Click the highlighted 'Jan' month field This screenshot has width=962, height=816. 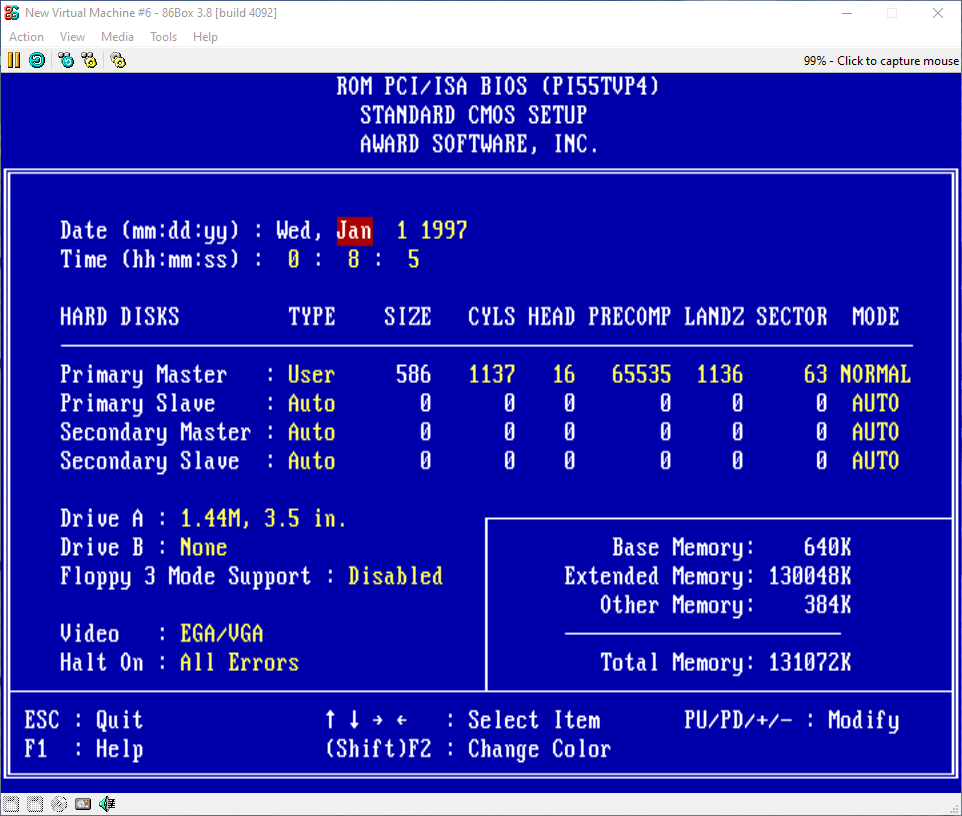pyautogui.click(x=354, y=231)
